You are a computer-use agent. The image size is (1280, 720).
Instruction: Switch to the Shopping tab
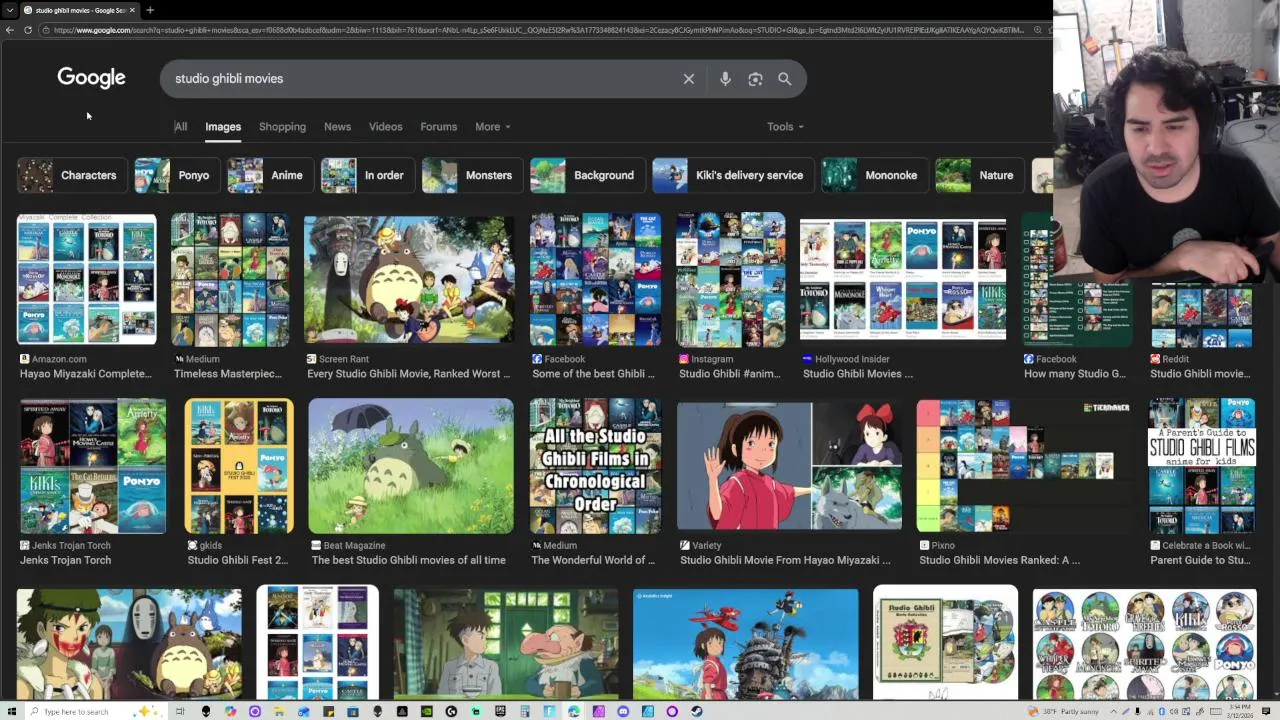pos(282,127)
